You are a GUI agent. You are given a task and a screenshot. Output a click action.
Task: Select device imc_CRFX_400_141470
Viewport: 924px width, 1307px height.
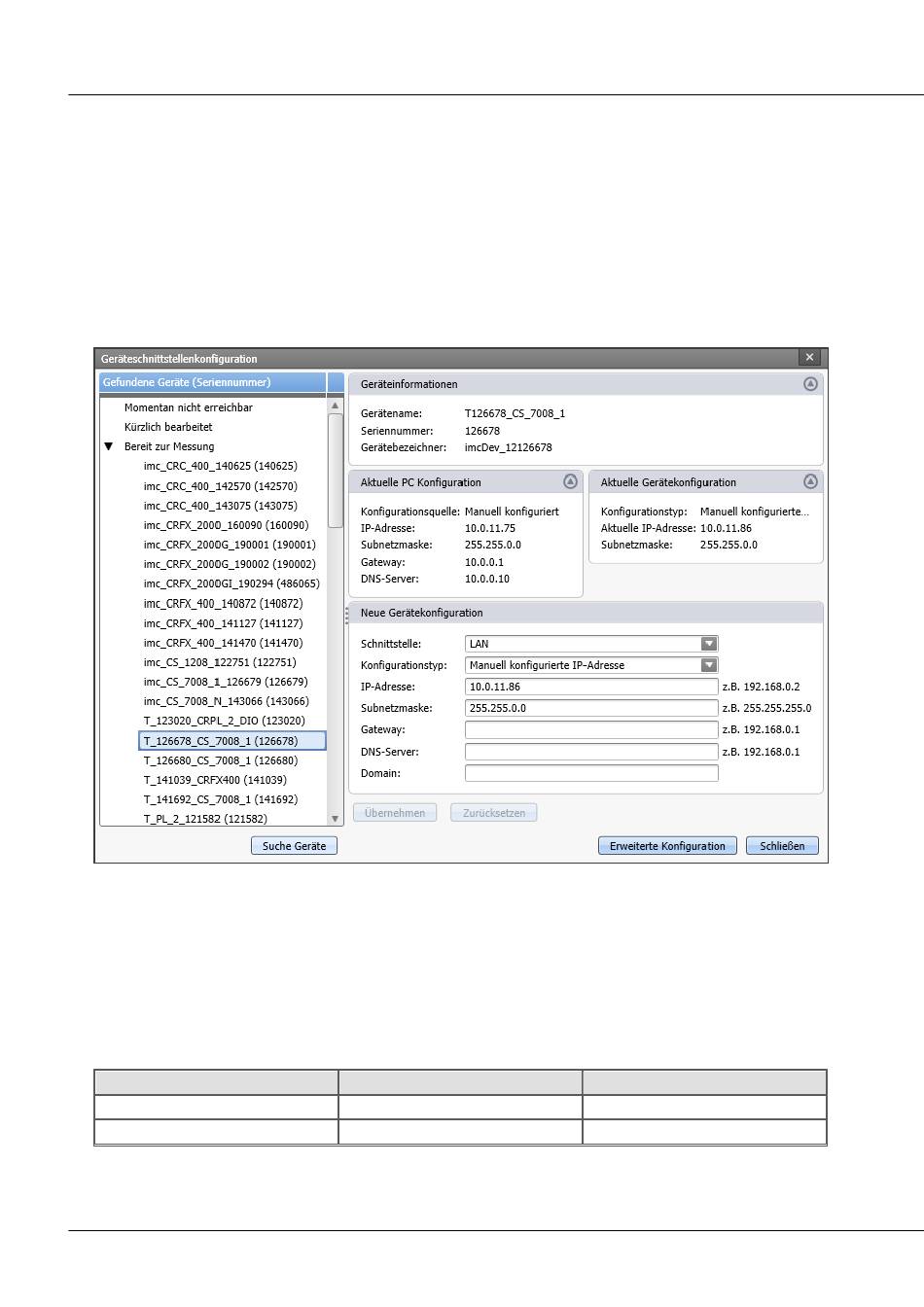[224, 643]
